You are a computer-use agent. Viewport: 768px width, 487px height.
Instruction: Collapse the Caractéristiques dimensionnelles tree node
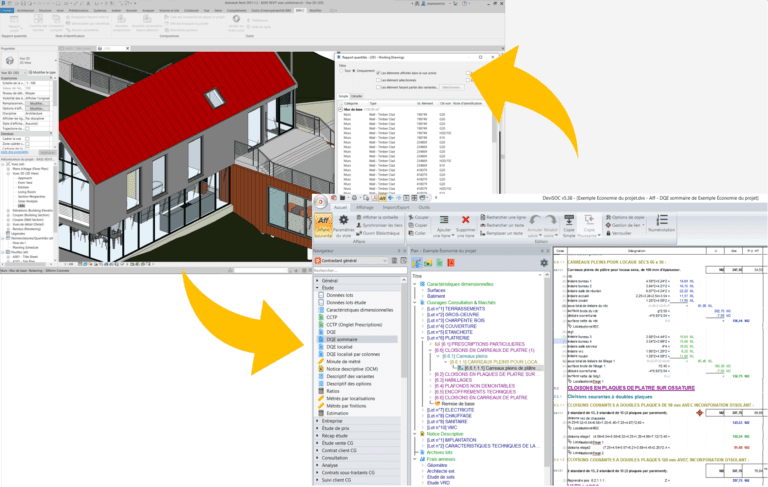(x=415, y=284)
